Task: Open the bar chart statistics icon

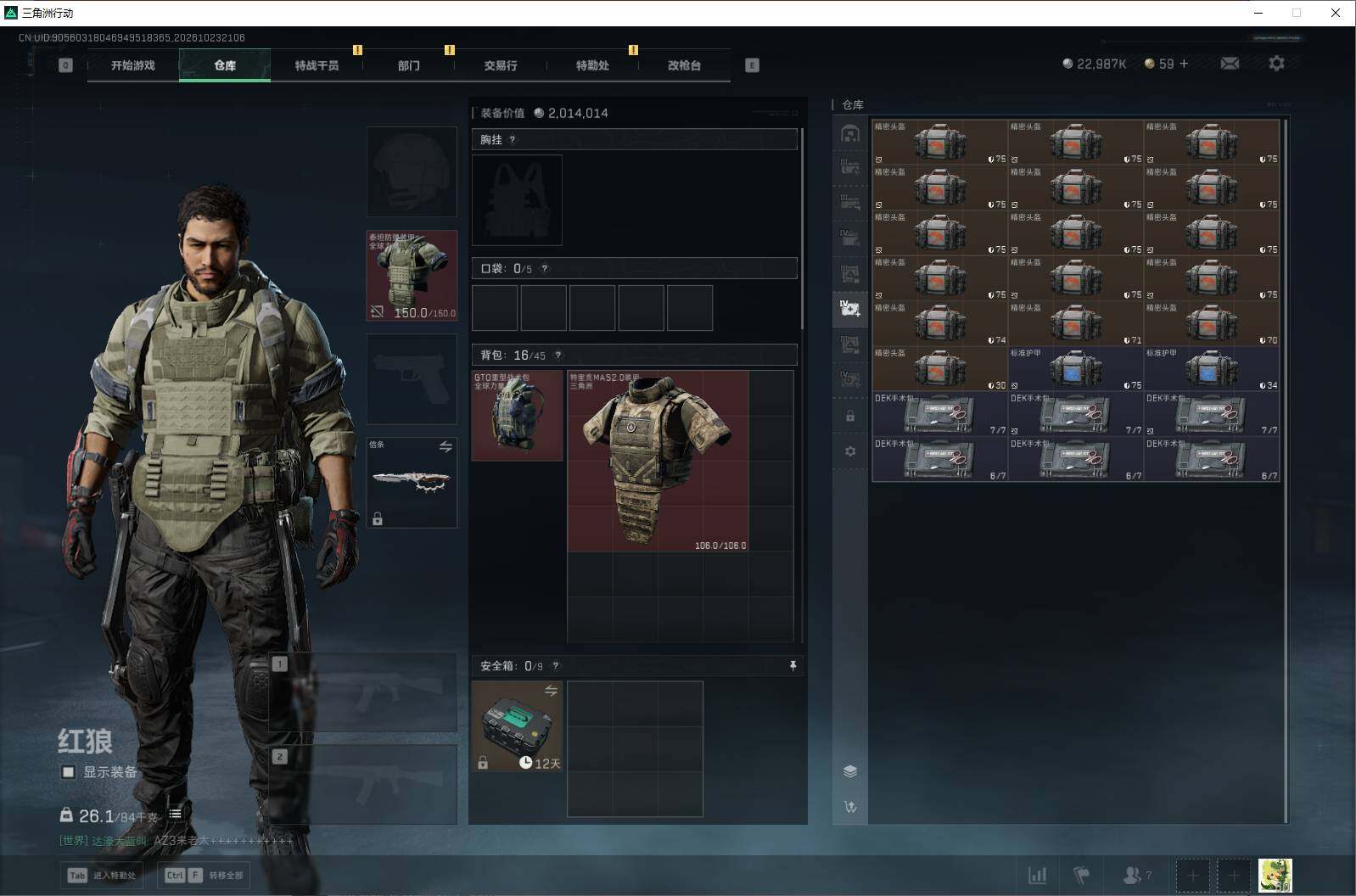Action: (x=1037, y=875)
